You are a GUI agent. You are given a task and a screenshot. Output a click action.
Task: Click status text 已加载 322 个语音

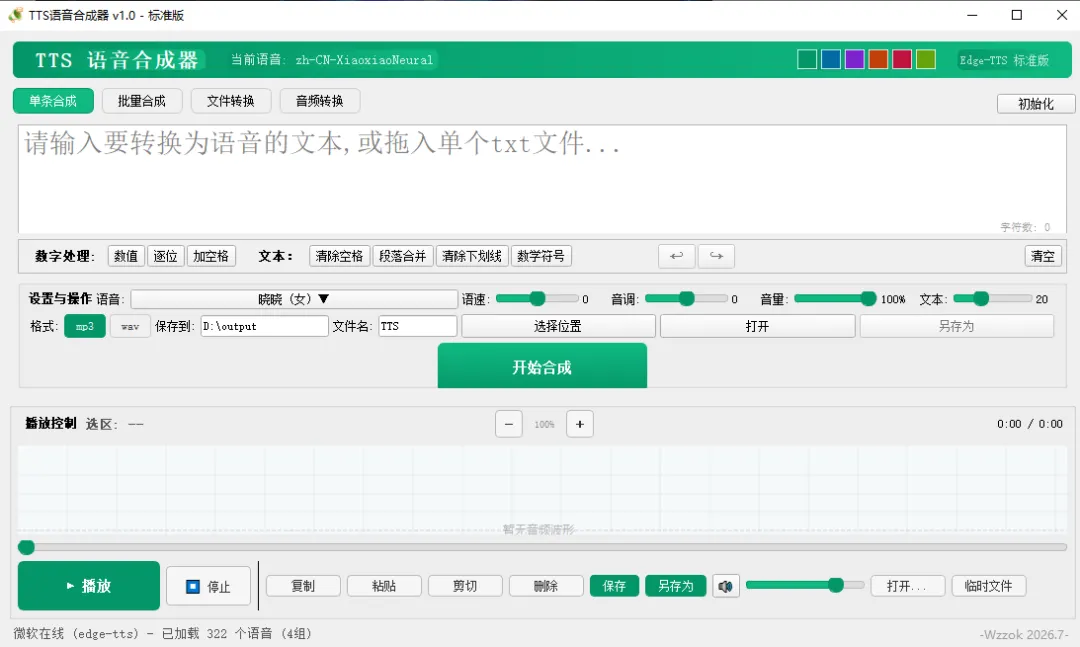pyautogui.click(x=217, y=633)
